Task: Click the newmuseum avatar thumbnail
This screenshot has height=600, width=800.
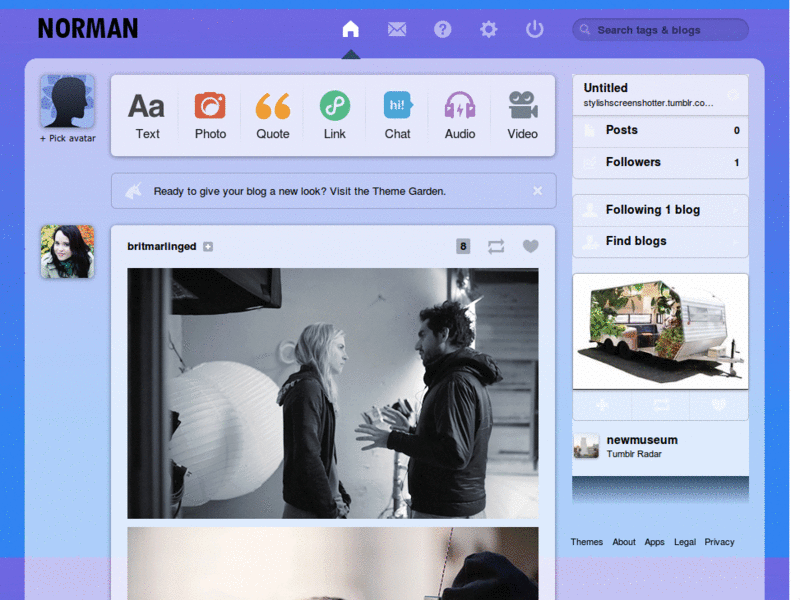Action: click(x=586, y=446)
